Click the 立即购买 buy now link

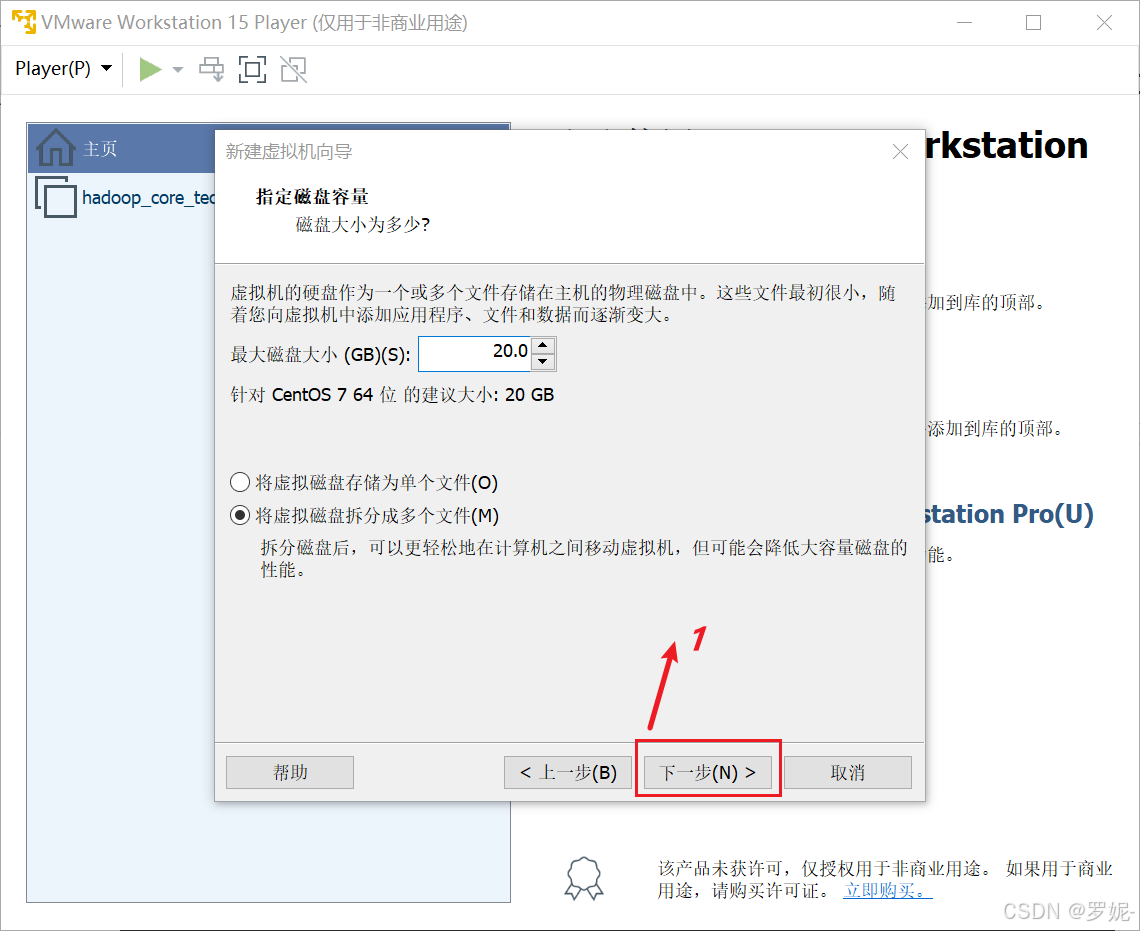[x=887, y=890]
